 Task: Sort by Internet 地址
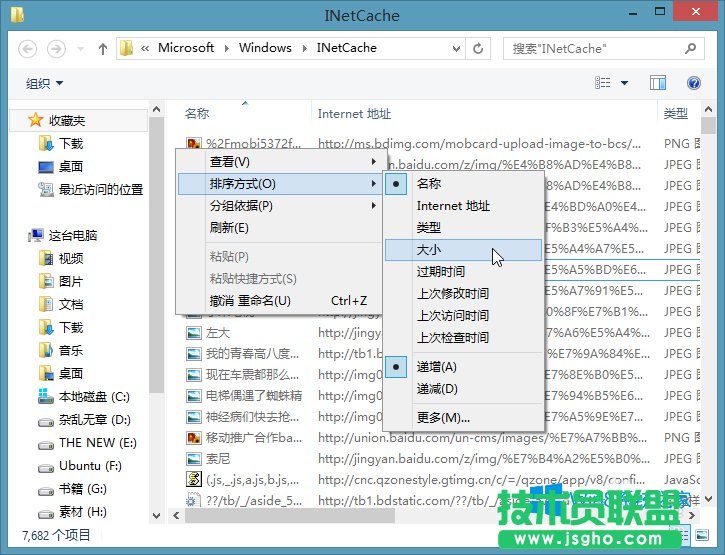[463, 206]
